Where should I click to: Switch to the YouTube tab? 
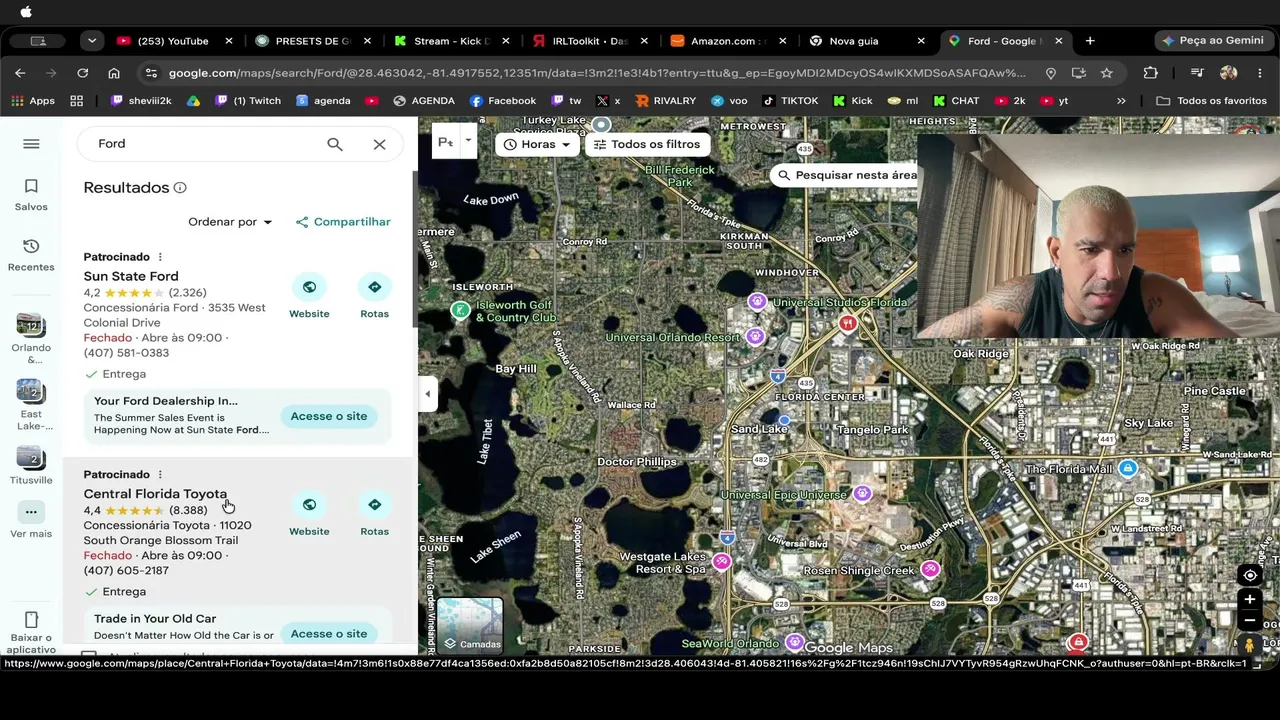pyautogui.click(x=172, y=41)
